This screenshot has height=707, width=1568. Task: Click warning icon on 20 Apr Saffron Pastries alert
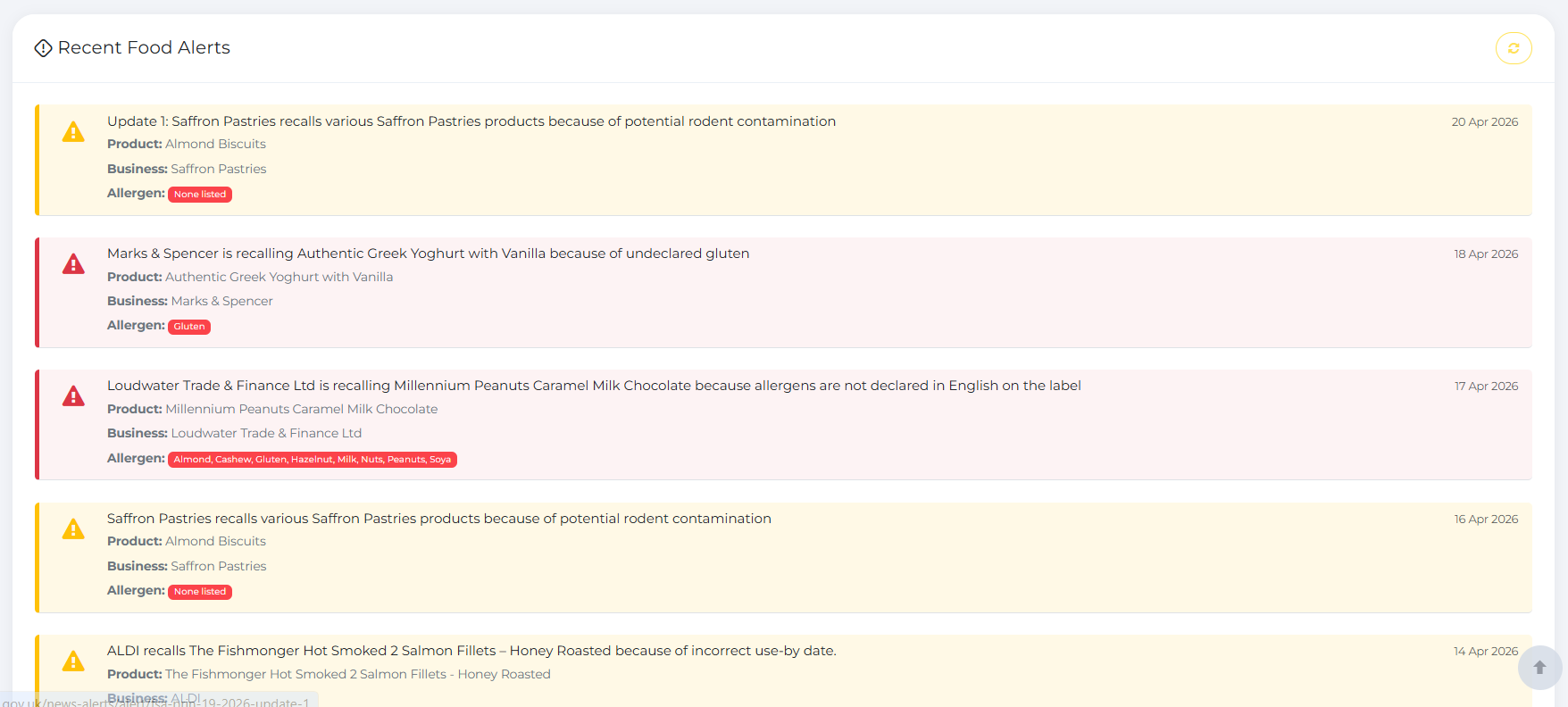pyautogui.click(x=73, y=132)
